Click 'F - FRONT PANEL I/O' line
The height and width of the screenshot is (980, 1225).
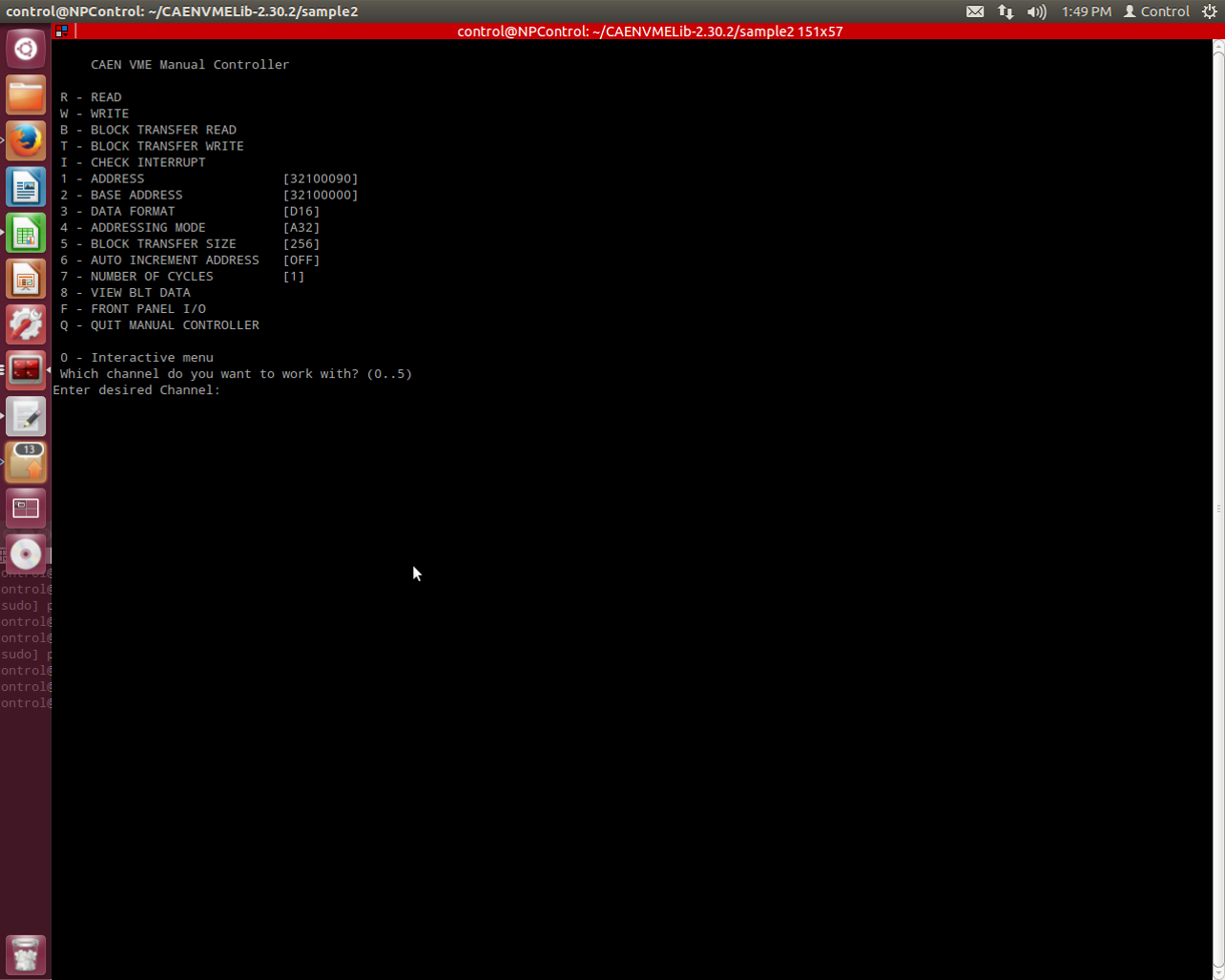point(133,308)
